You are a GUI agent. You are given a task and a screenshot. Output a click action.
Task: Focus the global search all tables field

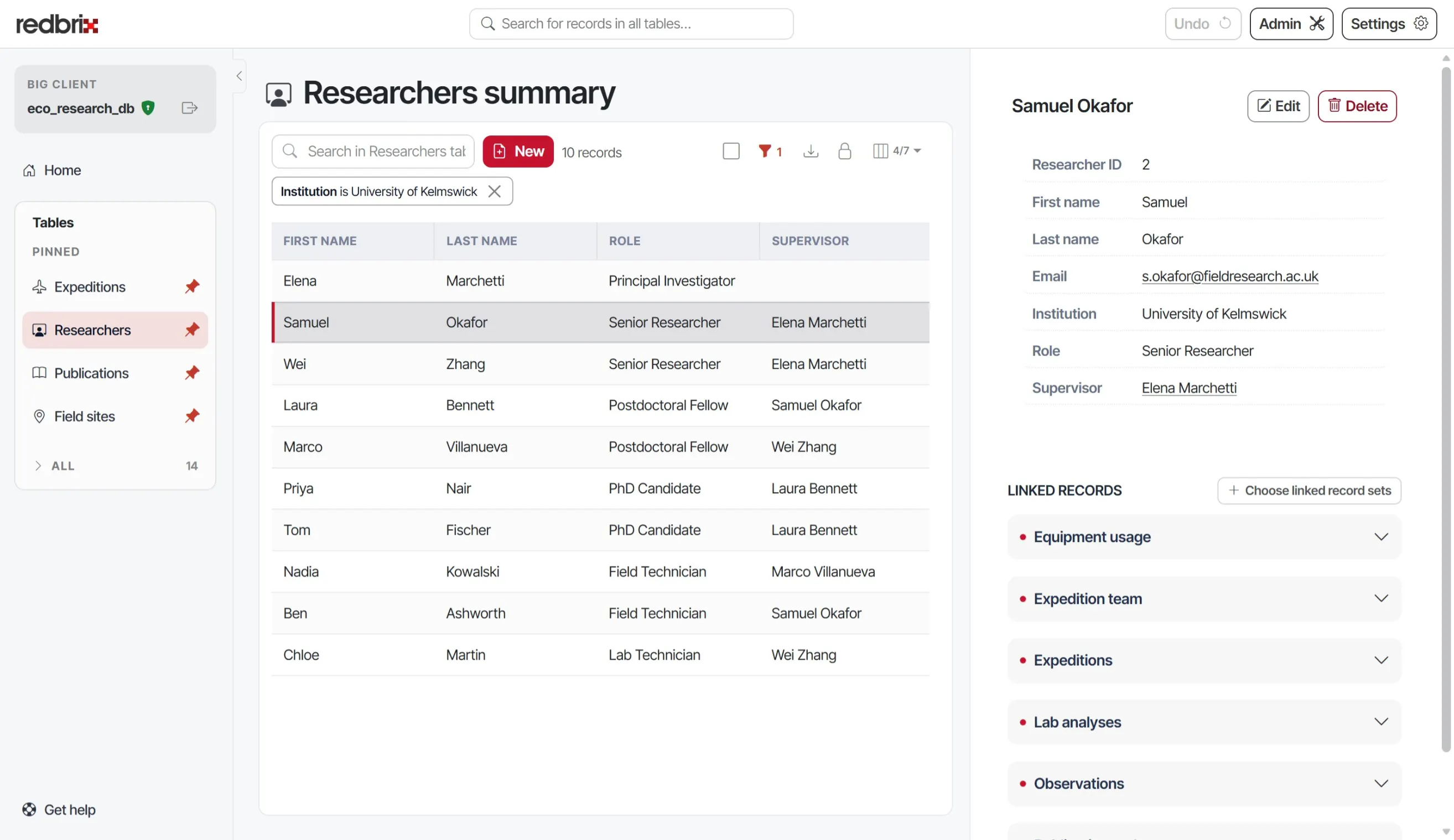click(631, 24)
